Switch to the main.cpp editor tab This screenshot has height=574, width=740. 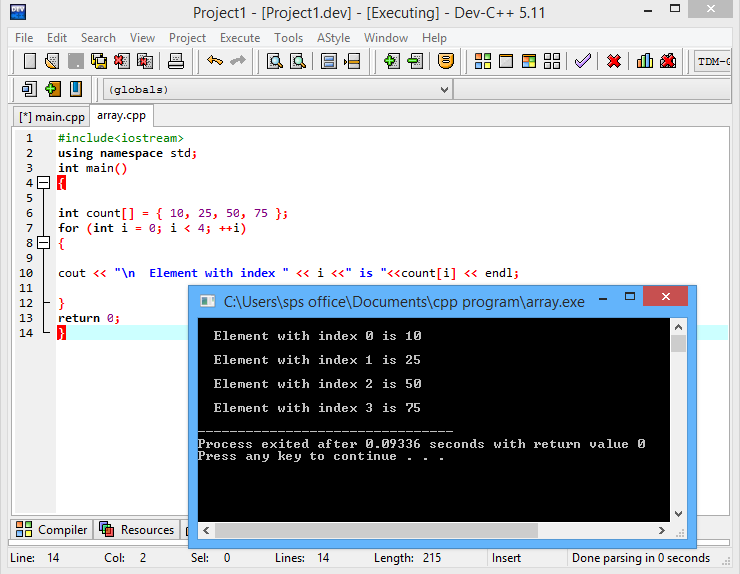(51, 117)
